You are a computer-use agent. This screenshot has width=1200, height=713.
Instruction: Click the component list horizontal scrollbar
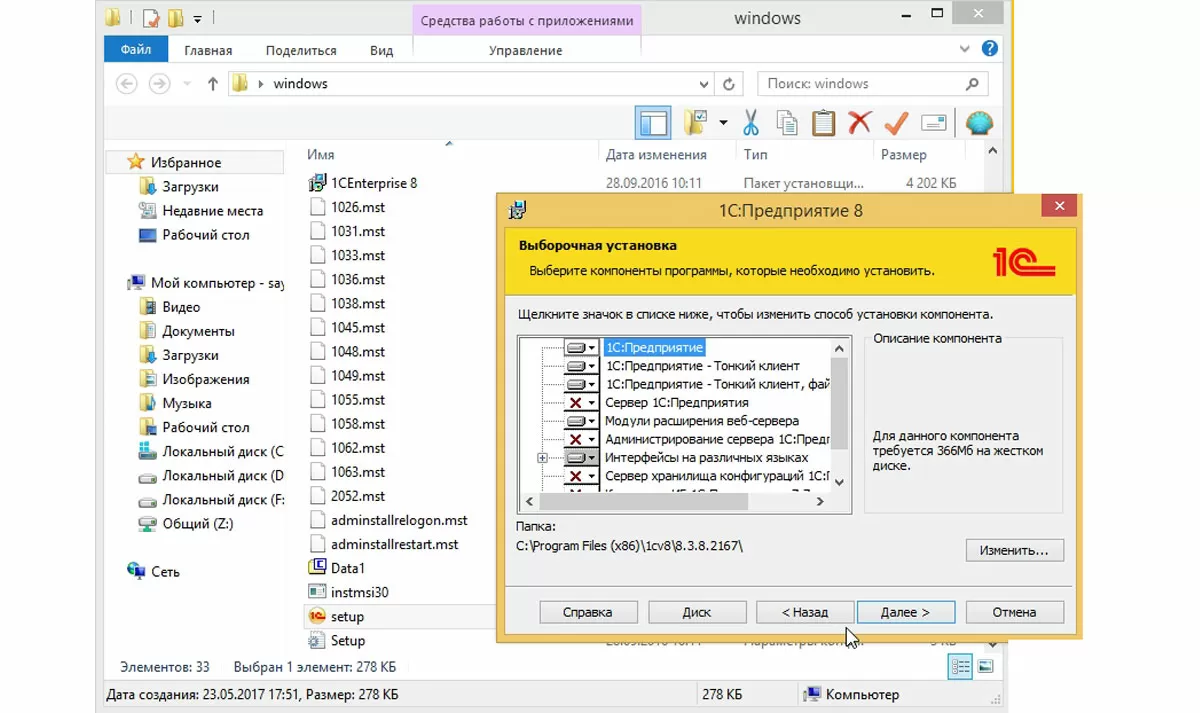(675, 501)
